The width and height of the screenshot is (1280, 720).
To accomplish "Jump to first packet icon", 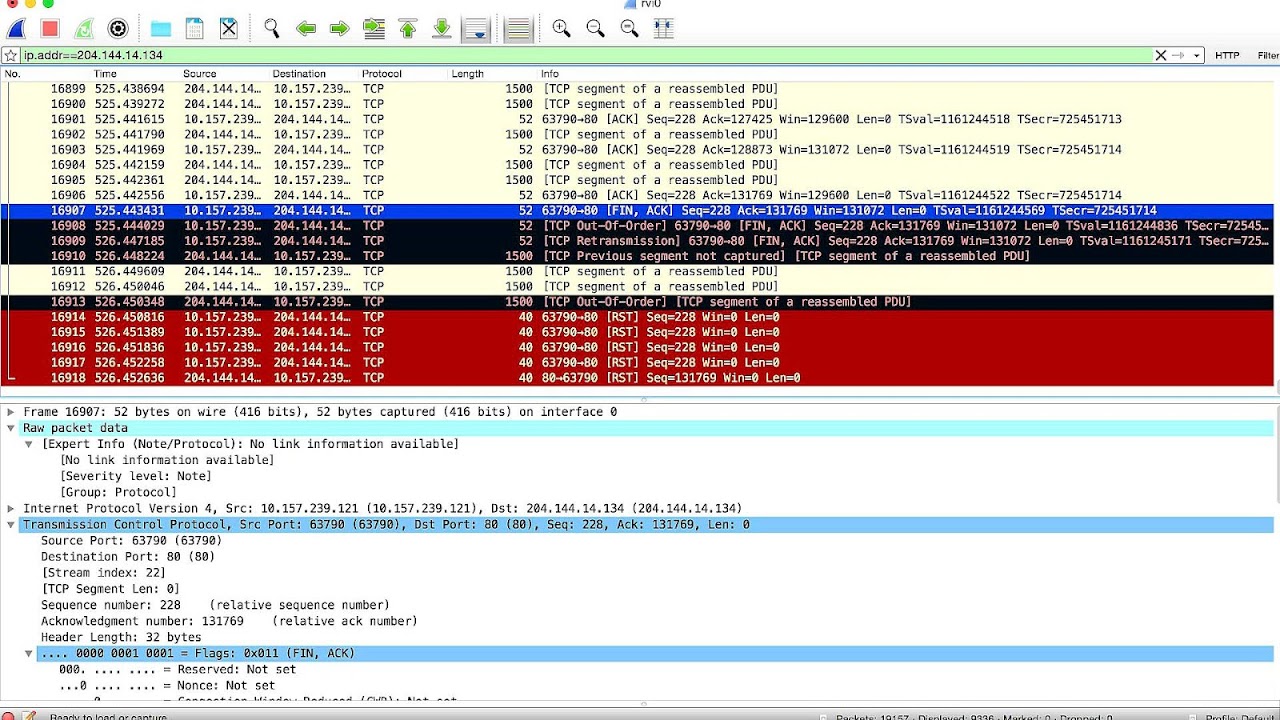I will click(408, 29).
